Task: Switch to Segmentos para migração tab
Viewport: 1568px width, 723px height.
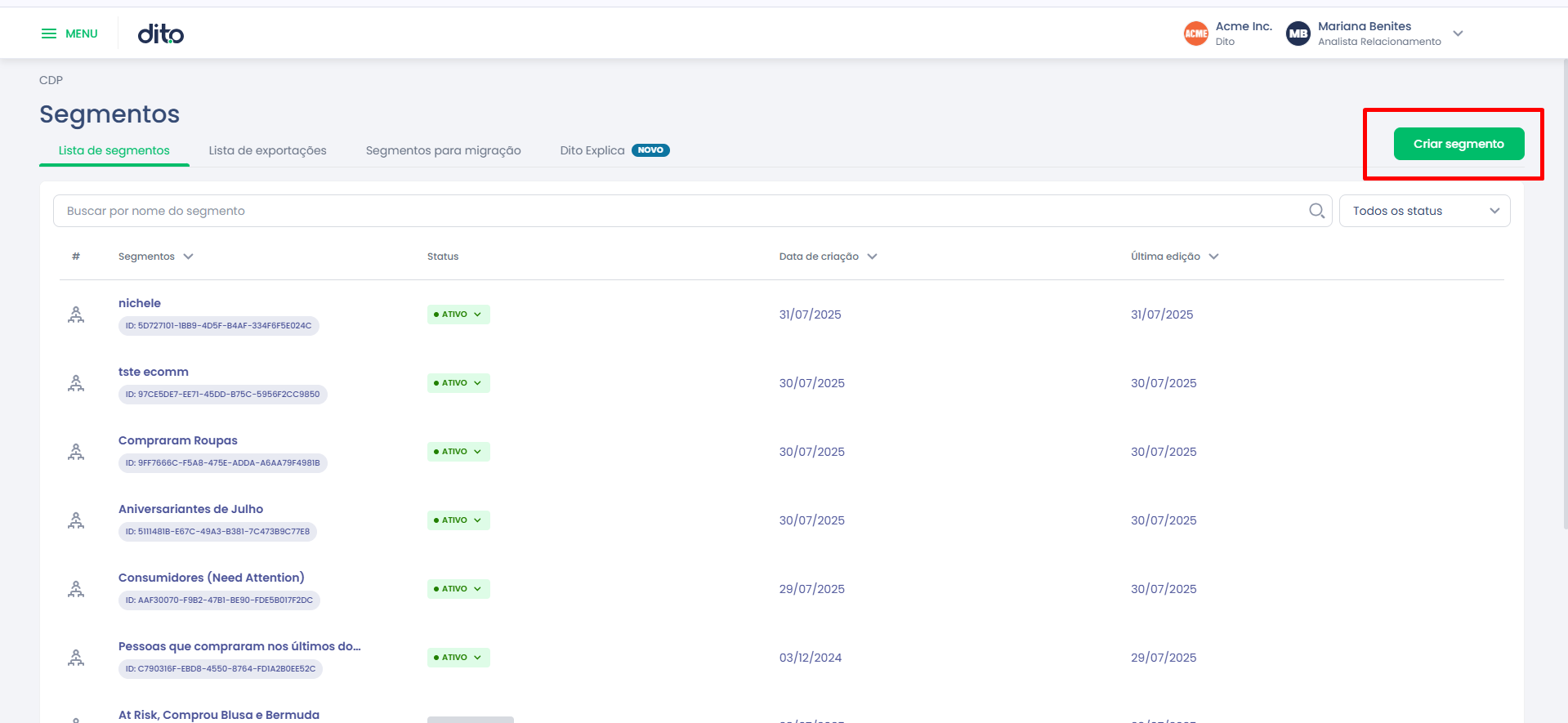Action: 443,150
